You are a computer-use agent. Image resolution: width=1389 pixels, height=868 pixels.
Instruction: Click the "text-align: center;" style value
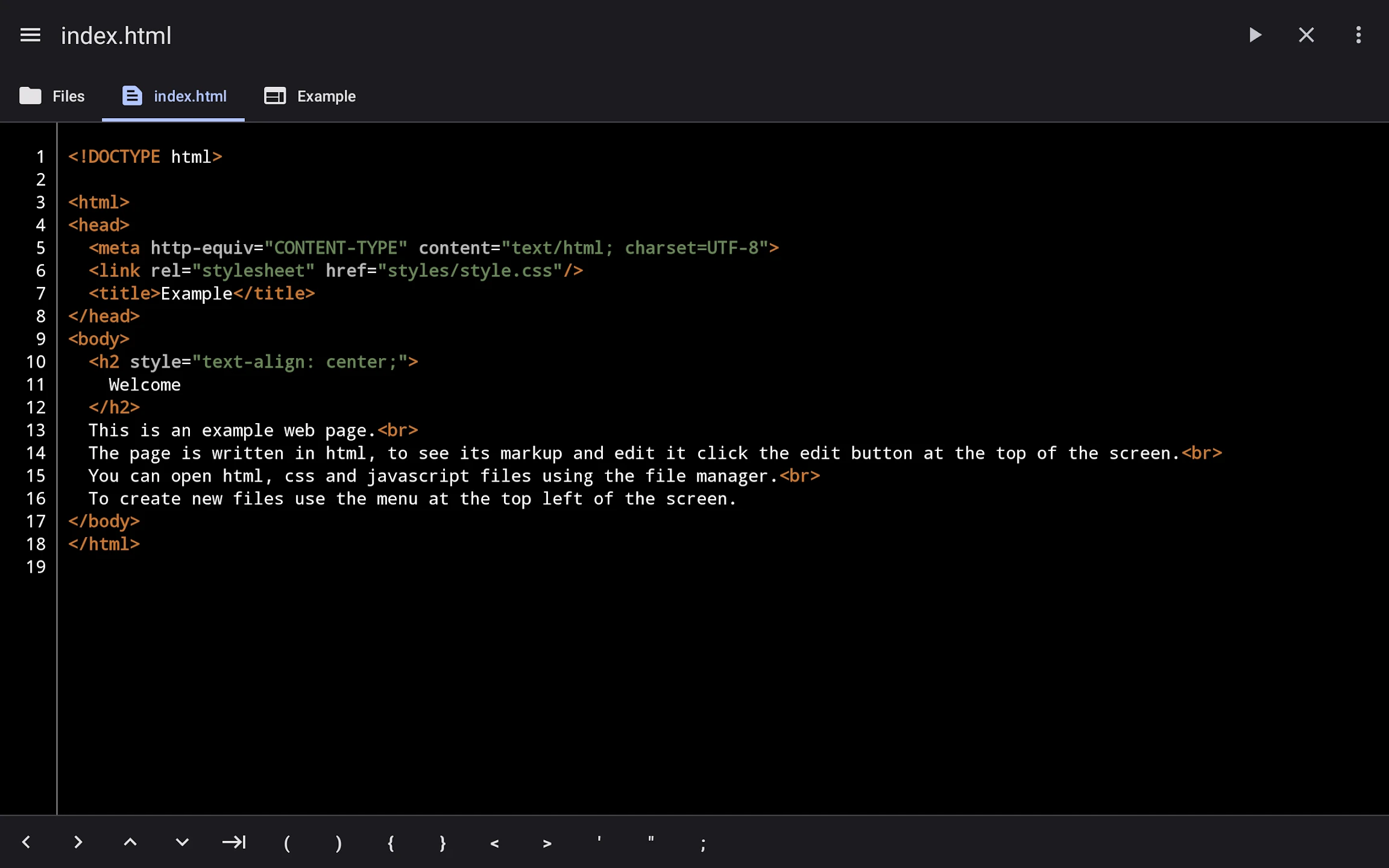coord(300,362)
